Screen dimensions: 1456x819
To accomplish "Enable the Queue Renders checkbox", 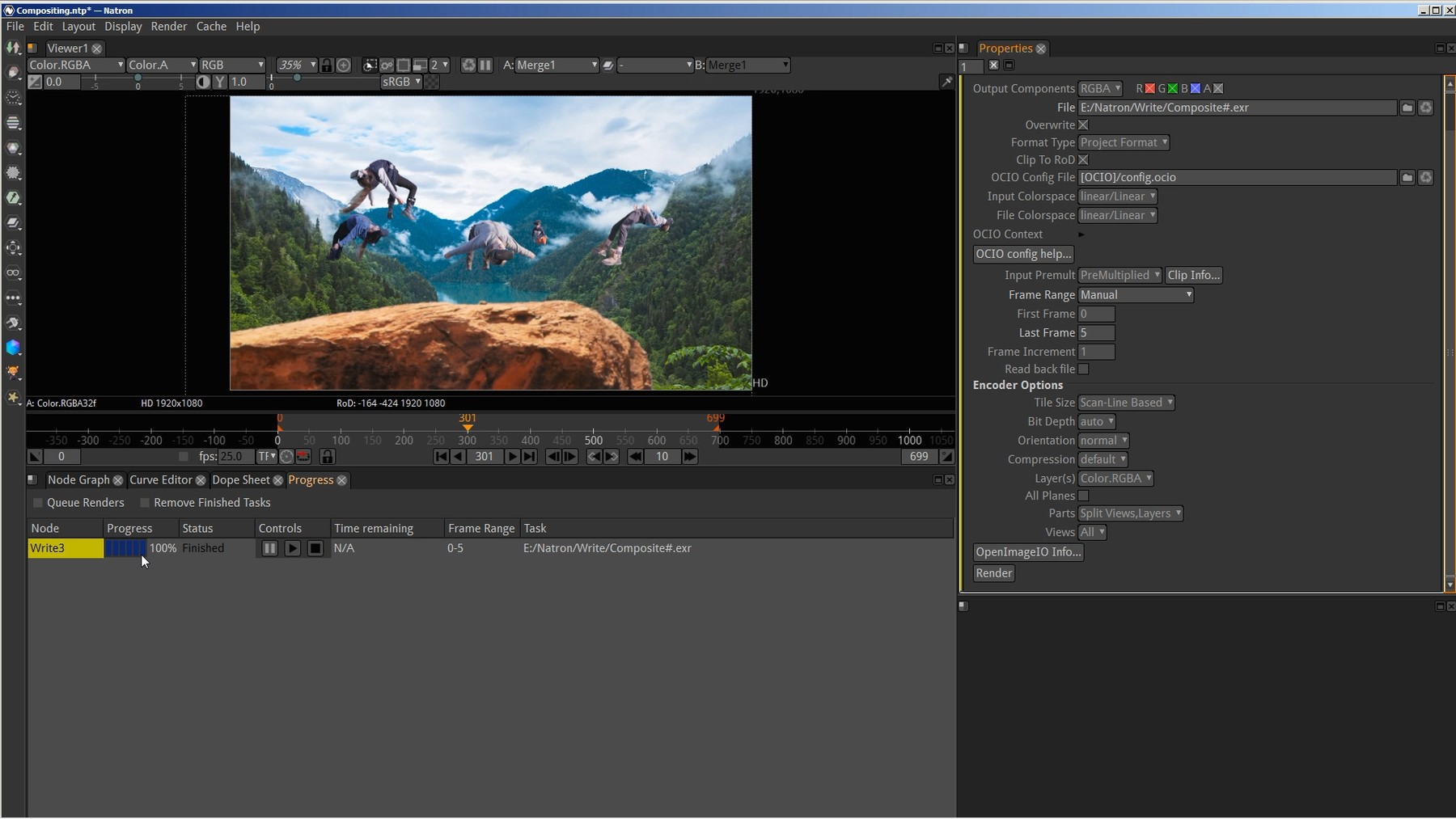I will coord(38,502).
